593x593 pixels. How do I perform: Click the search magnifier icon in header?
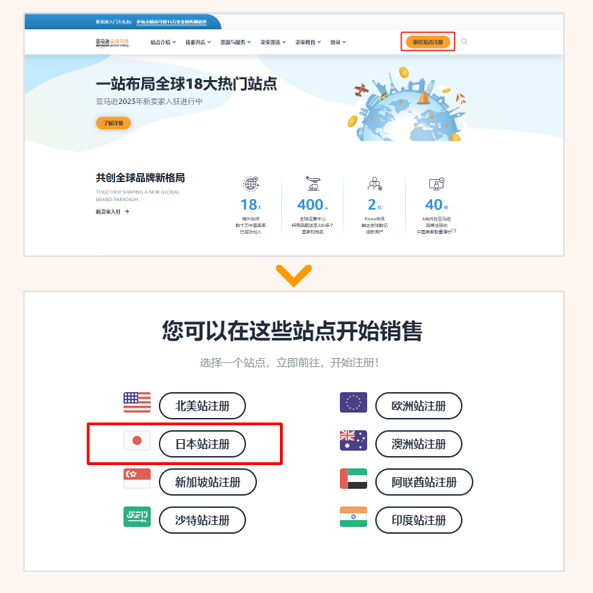point(464,42)
